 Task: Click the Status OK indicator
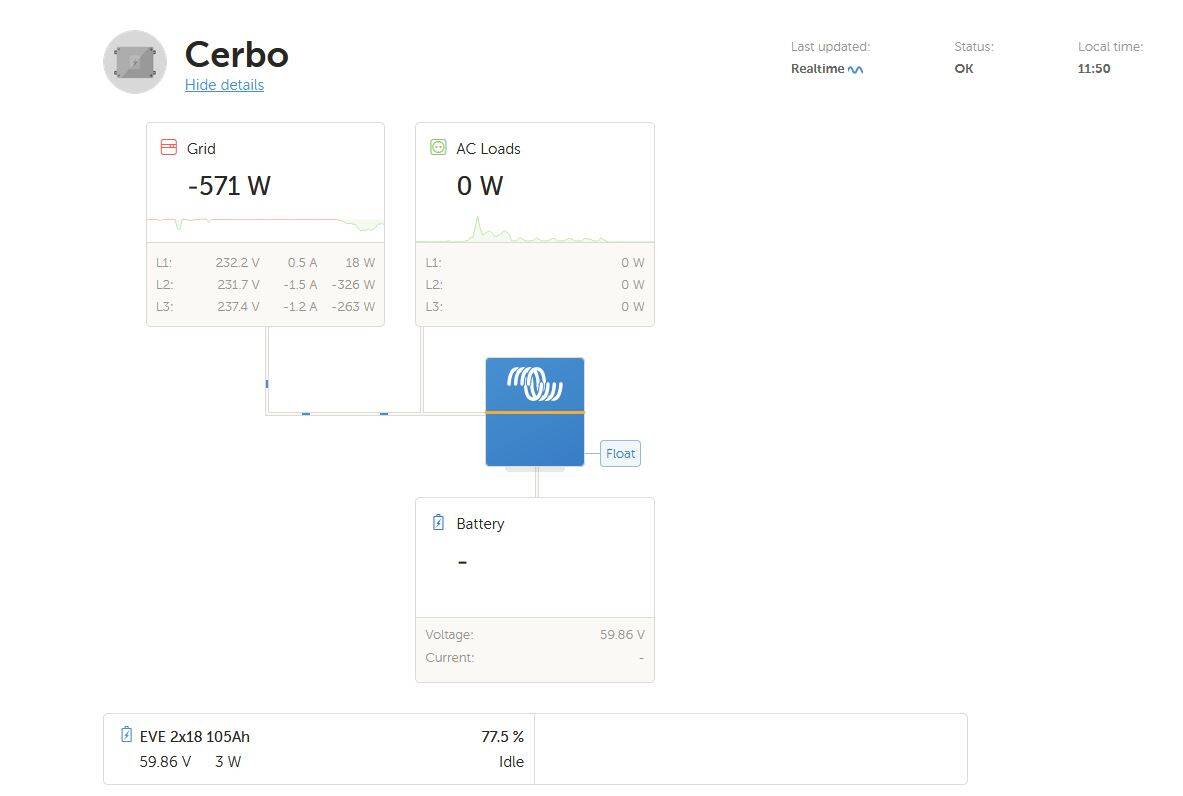pos(964,69)
